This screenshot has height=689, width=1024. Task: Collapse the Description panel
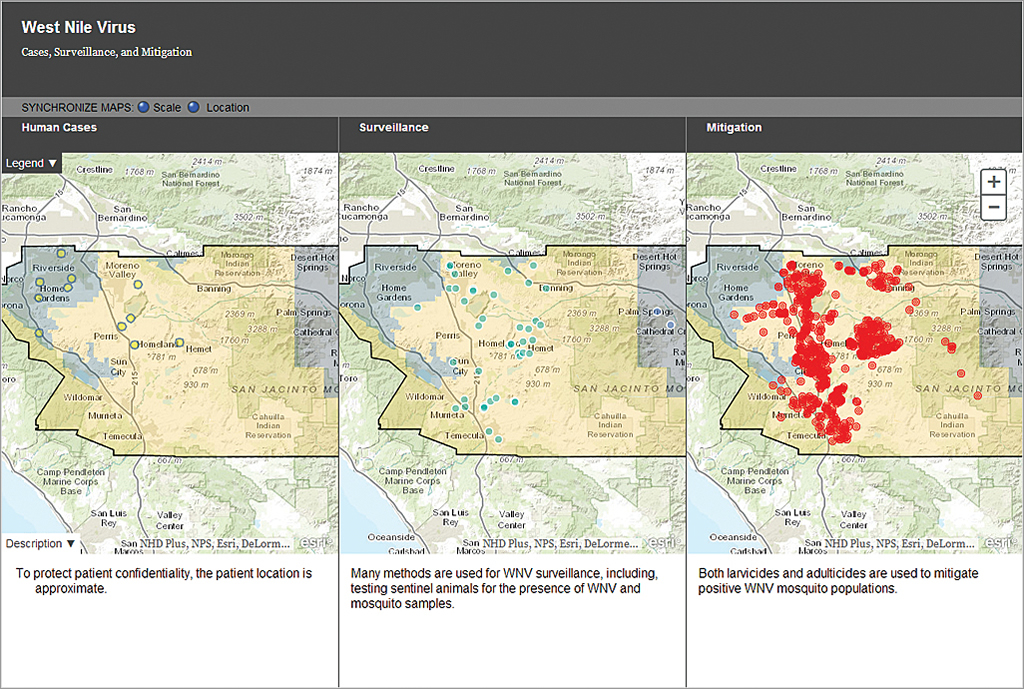click(x=40, y=544)
